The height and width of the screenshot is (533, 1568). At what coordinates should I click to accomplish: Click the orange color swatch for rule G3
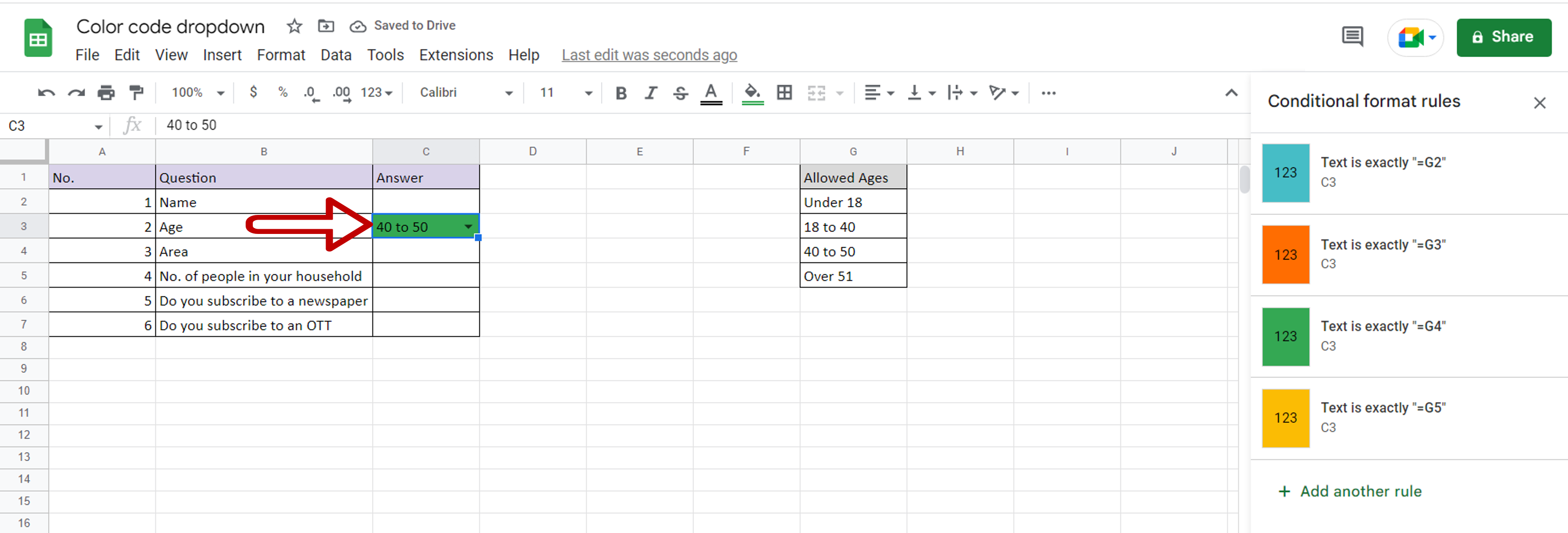click(1286, 254)
